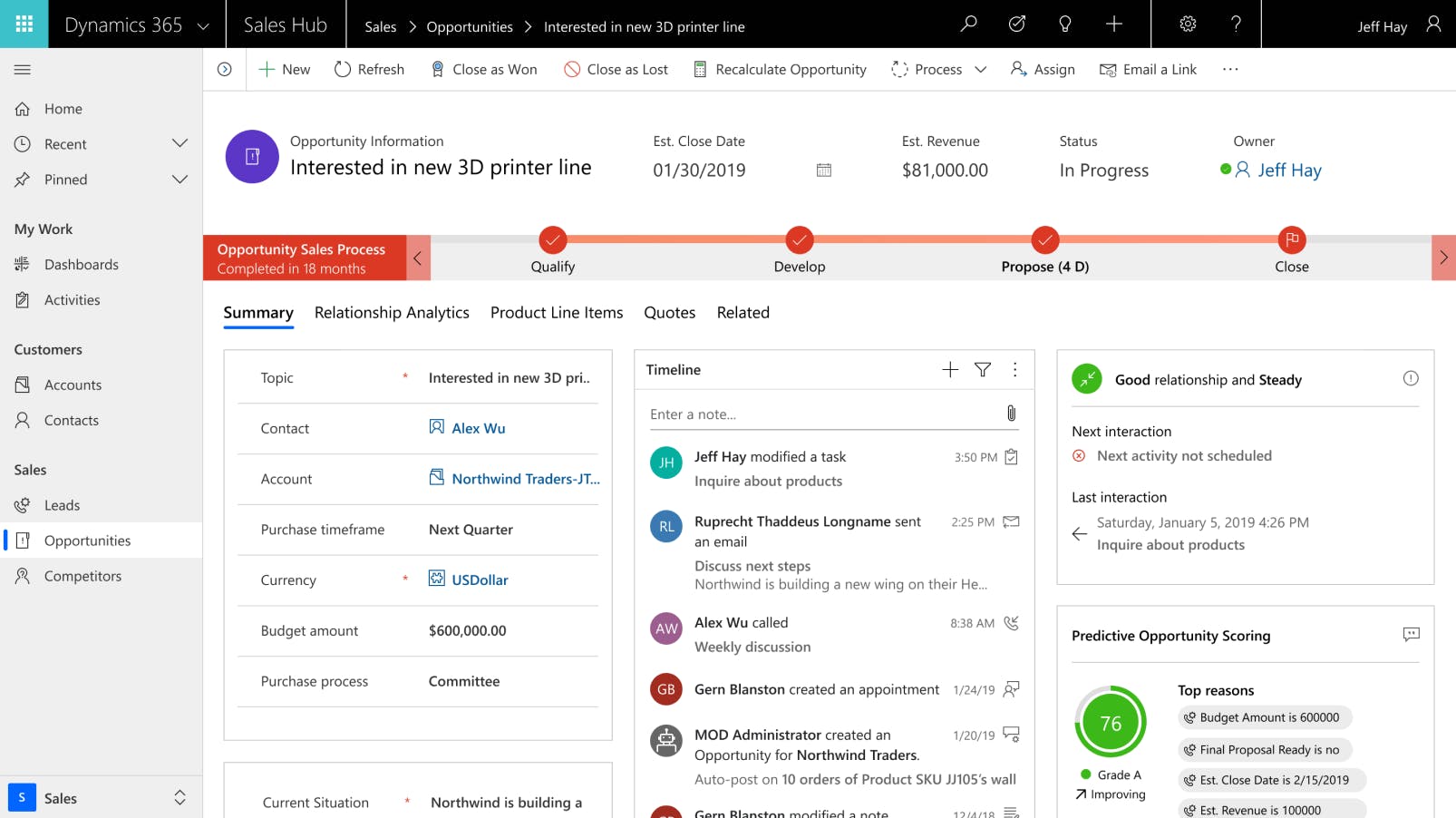The height and width of the screenshot is (818, 1456).
Task: Open the area switcher next to Sales
Action: click(179, 797)
